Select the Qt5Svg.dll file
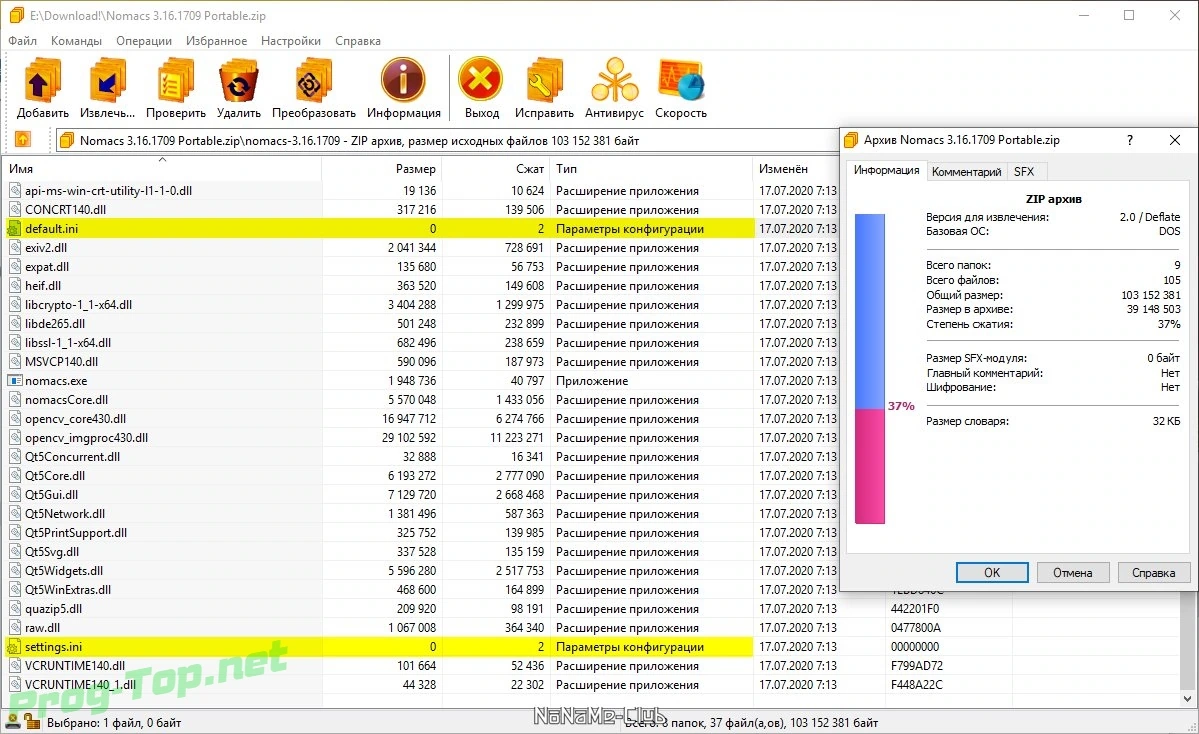 [51, 552]
